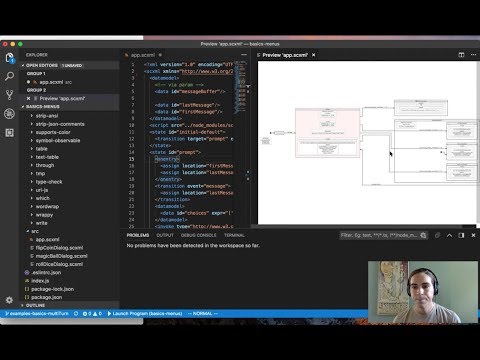Click the EXPLORER sidebar title

37,55
